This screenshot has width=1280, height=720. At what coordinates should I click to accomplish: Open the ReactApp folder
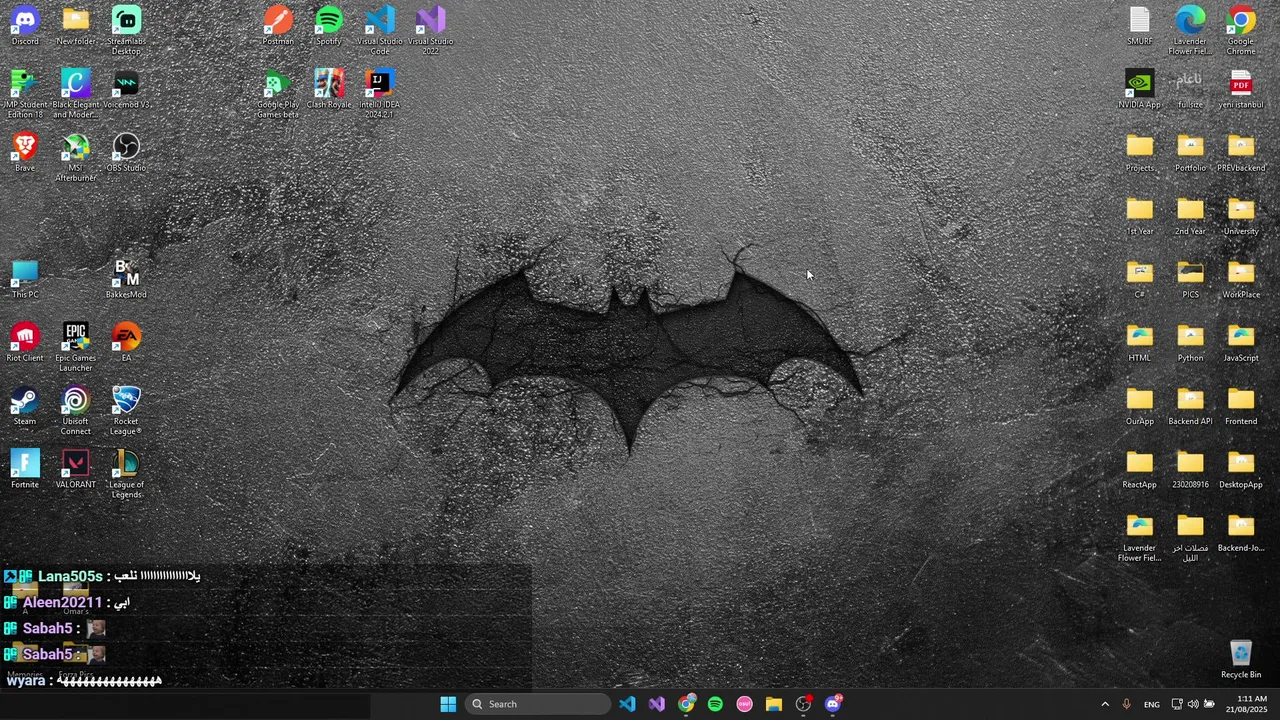[x=1140, y=469]
